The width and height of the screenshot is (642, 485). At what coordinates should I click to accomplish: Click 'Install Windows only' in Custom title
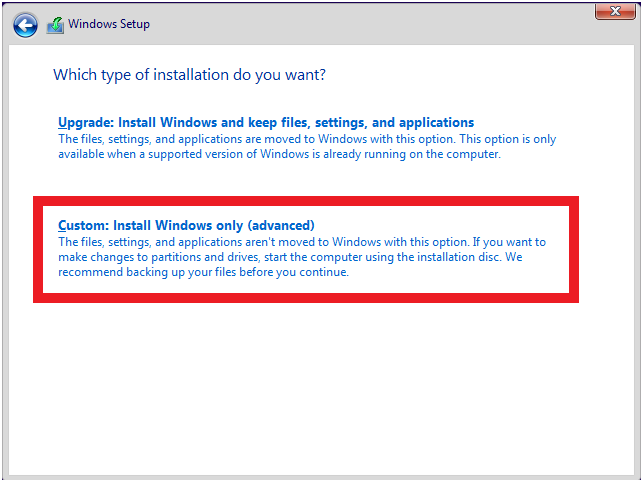point(178,226)
